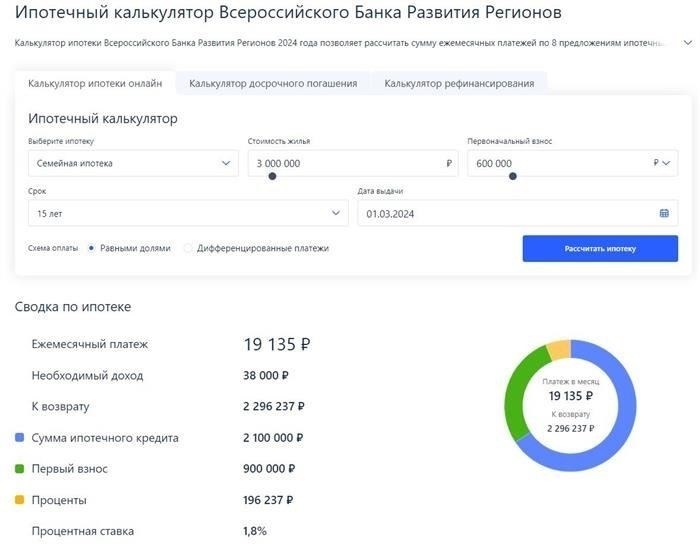Click the '1,8%' interest rate value
Viewport: 700px width, 549px height.
tap(255, 531)
